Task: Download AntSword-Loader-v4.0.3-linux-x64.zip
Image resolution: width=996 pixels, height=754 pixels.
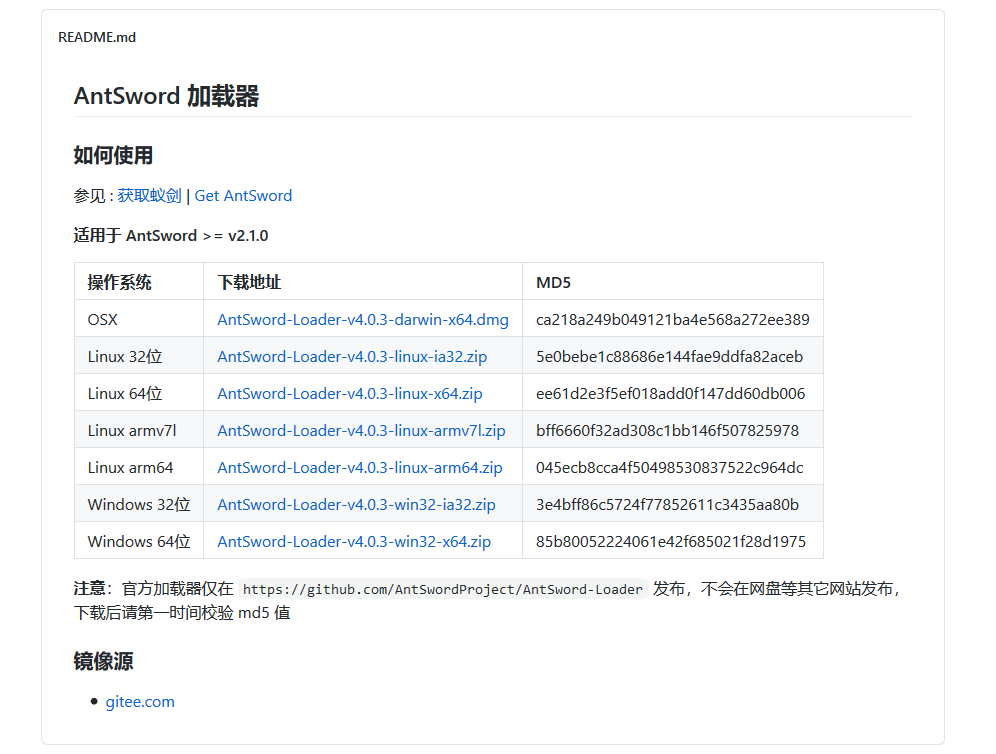Action: (x=350, y=394)
